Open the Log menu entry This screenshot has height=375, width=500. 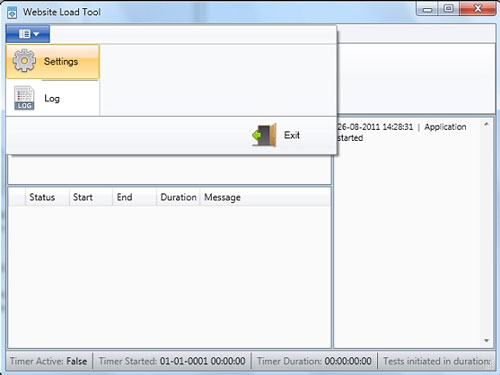(x=53, y=98)
